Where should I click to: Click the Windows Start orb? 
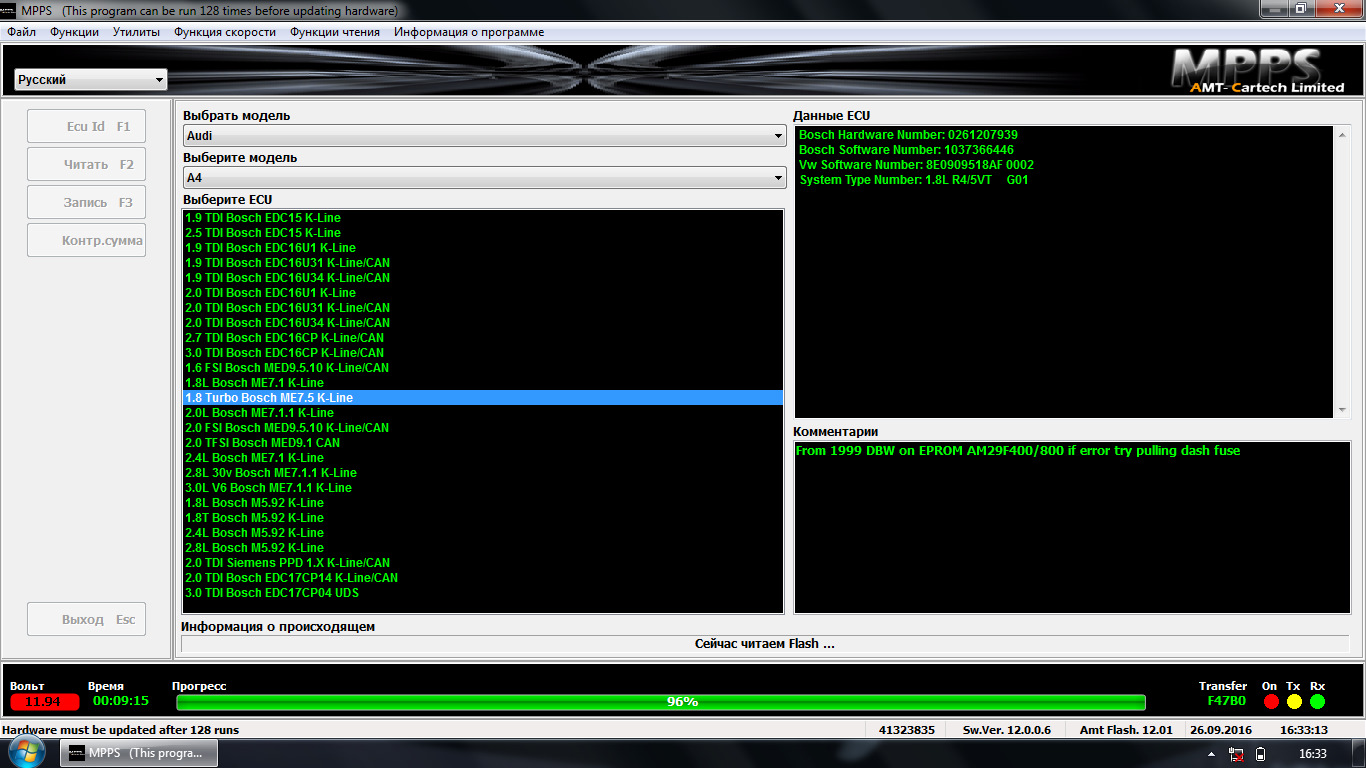(x=27, y=752)
